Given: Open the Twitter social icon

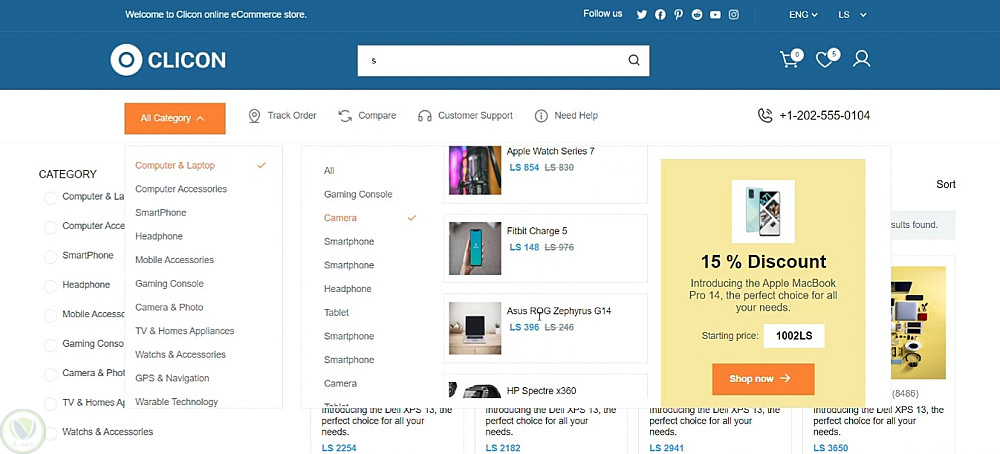Looking at the screenshot, I should (x=642, y=15).
